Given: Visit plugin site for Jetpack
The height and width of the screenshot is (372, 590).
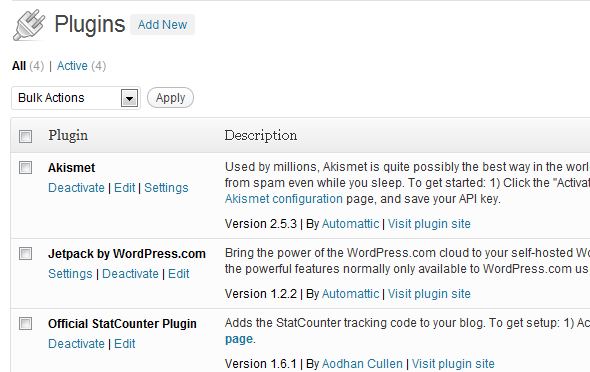Looking at the screenshot, I should [x=429, y=294].
